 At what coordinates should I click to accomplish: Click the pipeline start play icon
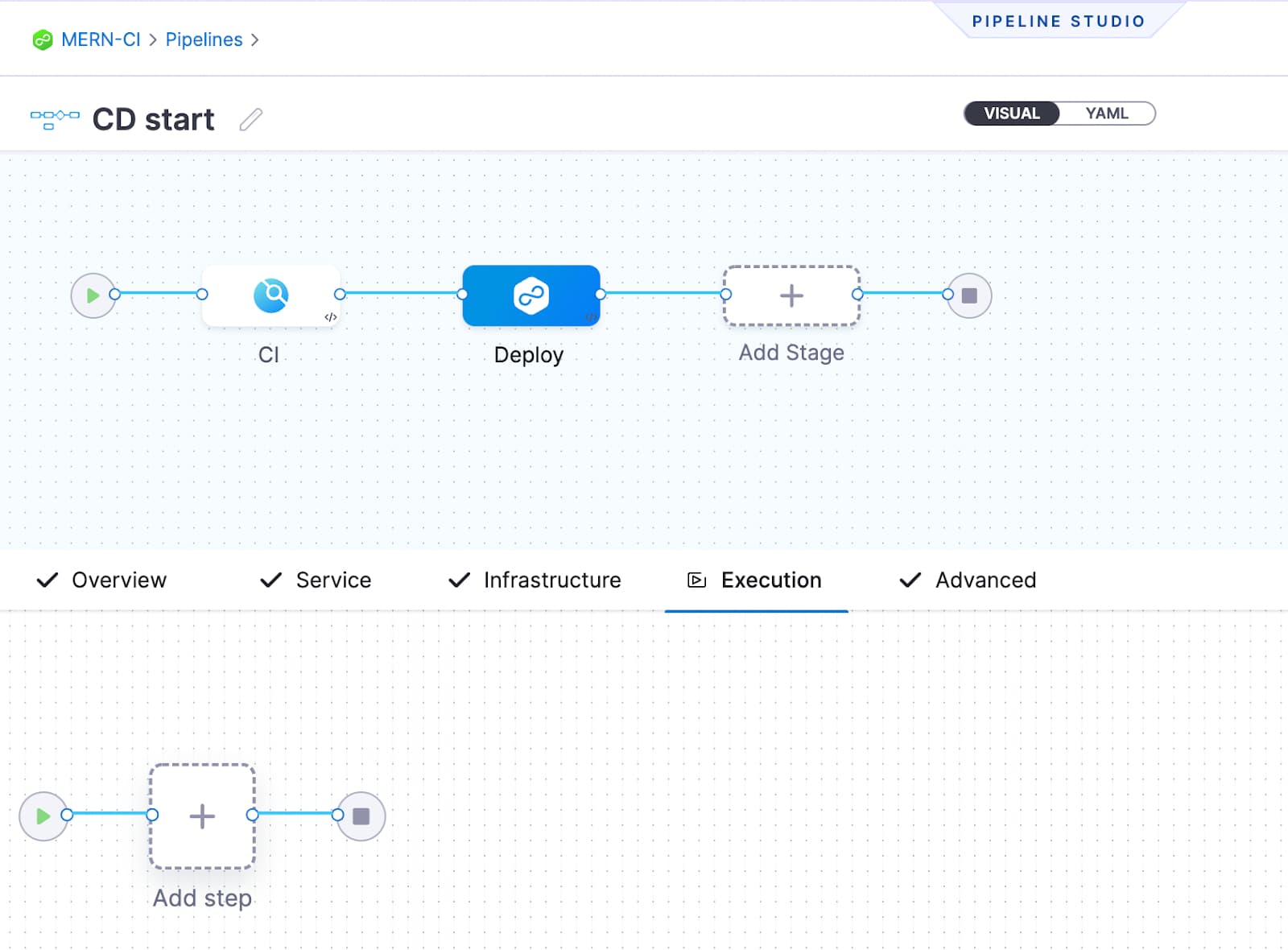(94, 295)
